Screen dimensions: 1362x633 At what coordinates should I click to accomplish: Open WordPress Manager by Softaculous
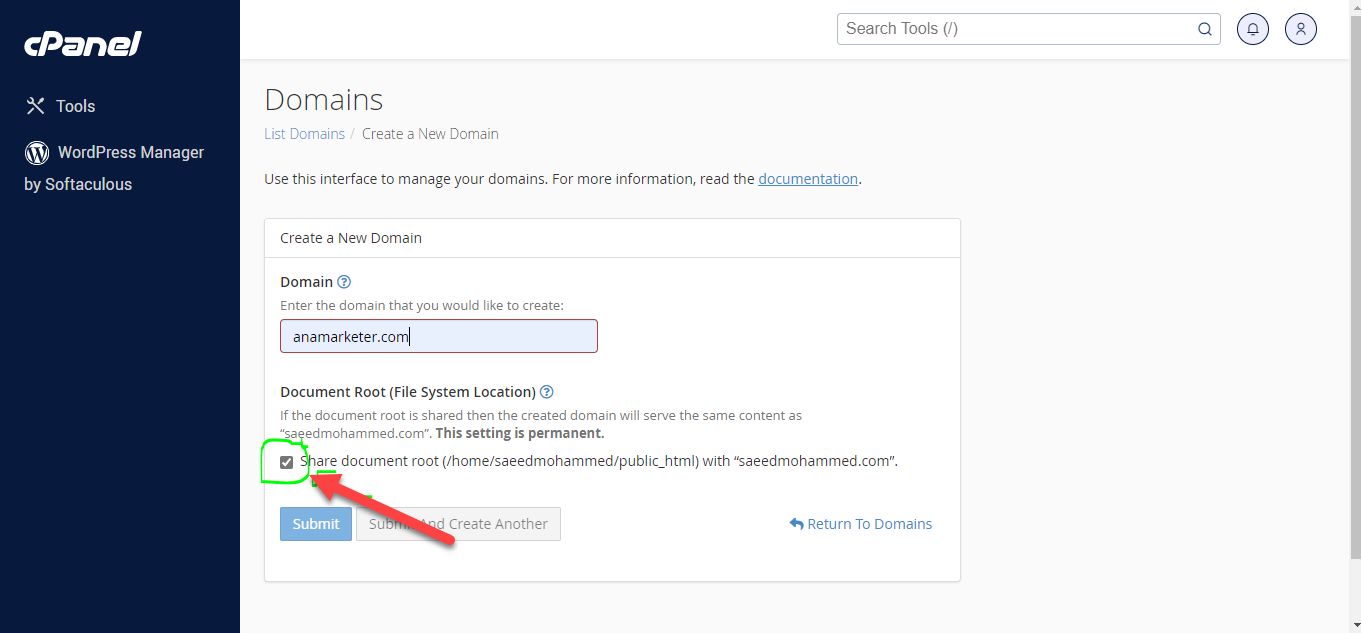pyautogui.click(x=130, y=153)
